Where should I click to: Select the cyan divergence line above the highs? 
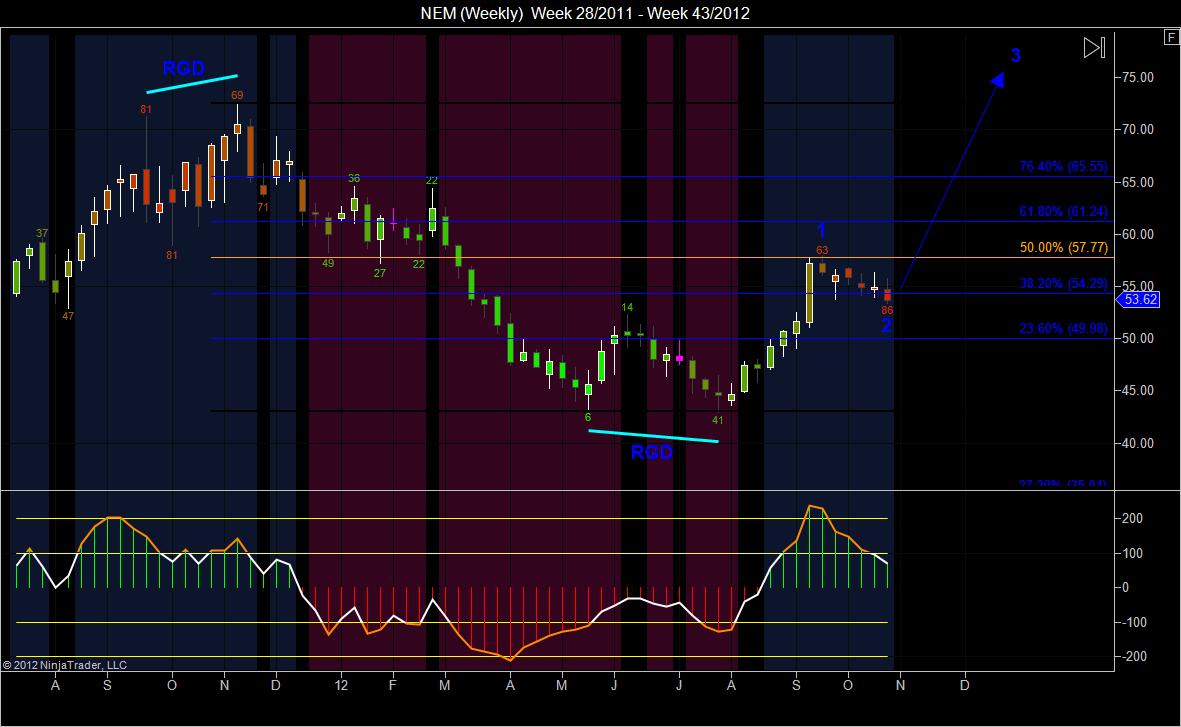[192, 84]
